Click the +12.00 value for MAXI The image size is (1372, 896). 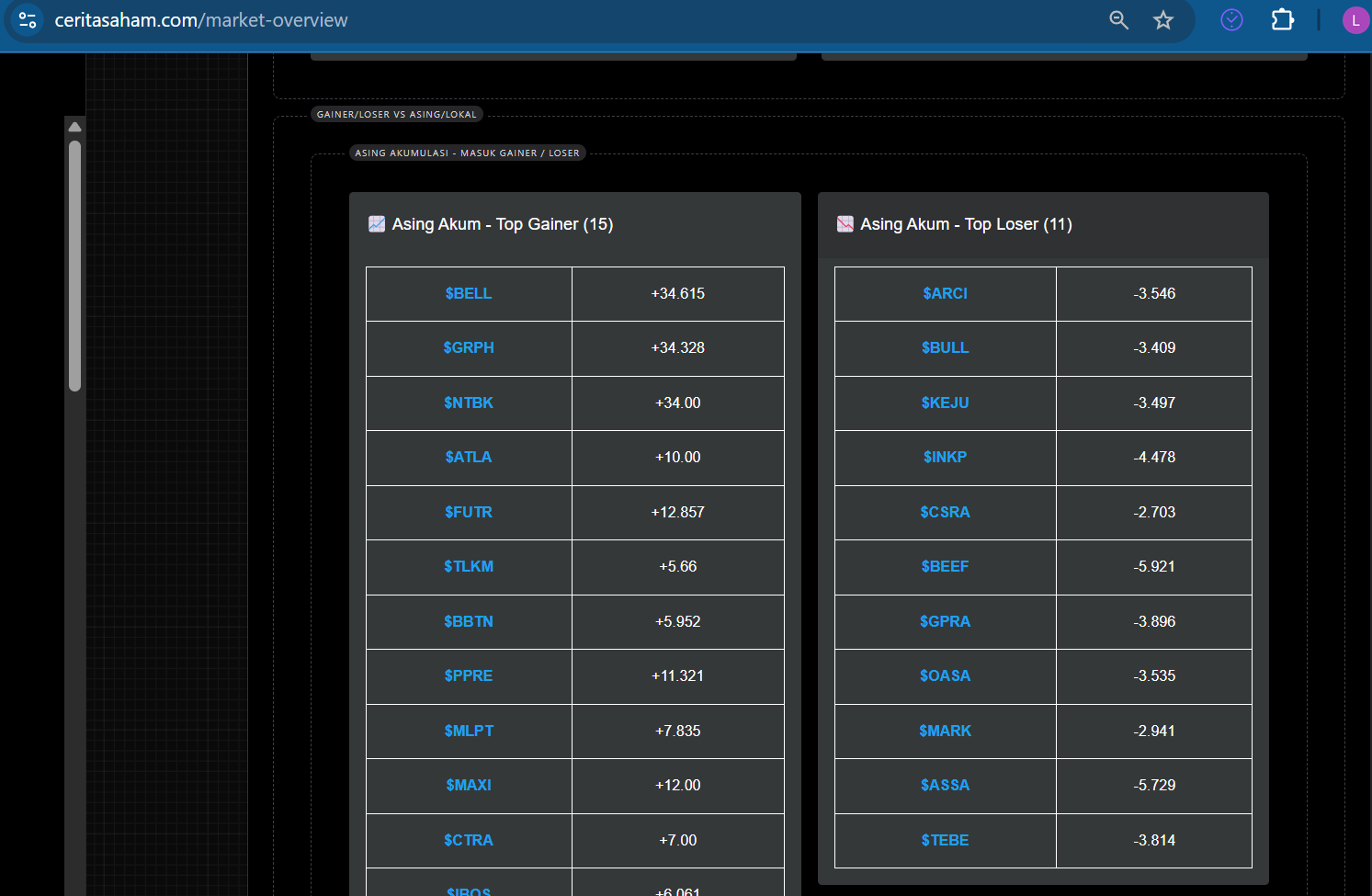coord(678,786)
